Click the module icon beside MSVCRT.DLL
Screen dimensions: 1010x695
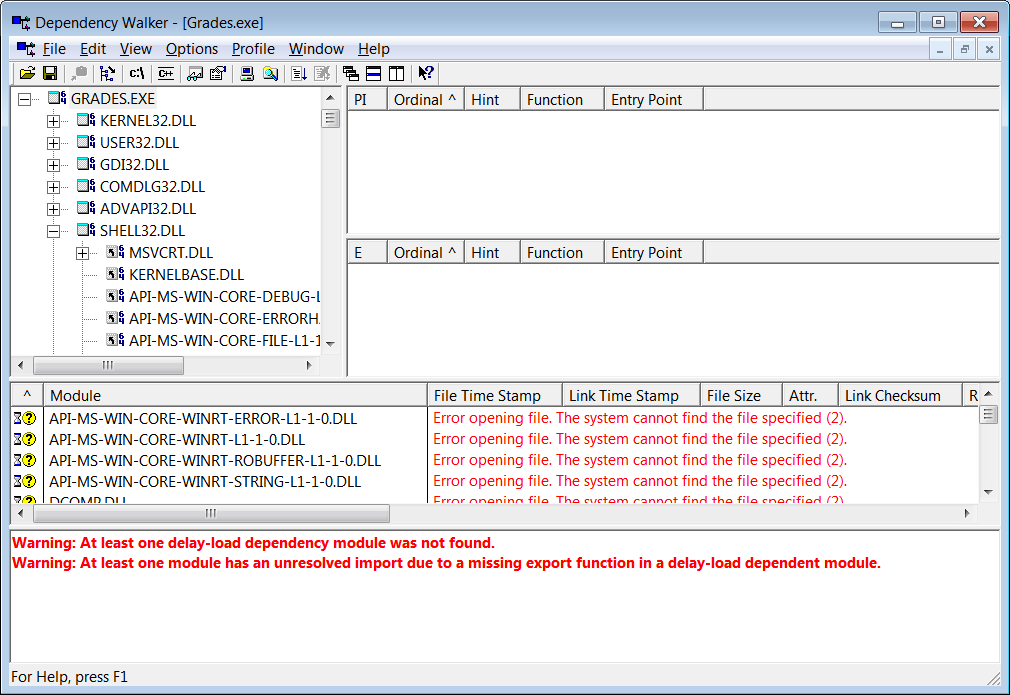tap(115, 252)
